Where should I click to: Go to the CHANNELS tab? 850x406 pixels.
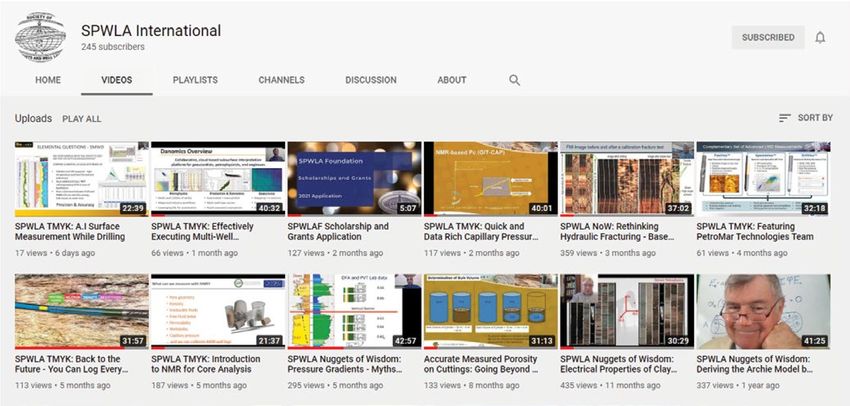[281, 80]
